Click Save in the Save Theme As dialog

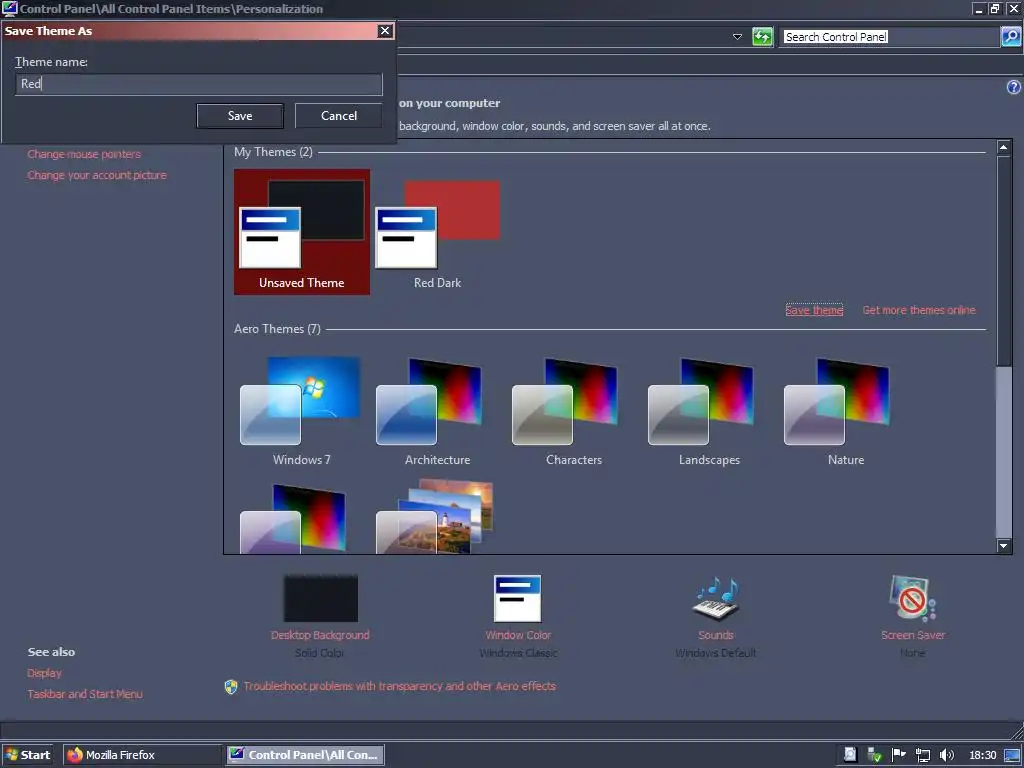pyautogui.click(x=240, y=116)
